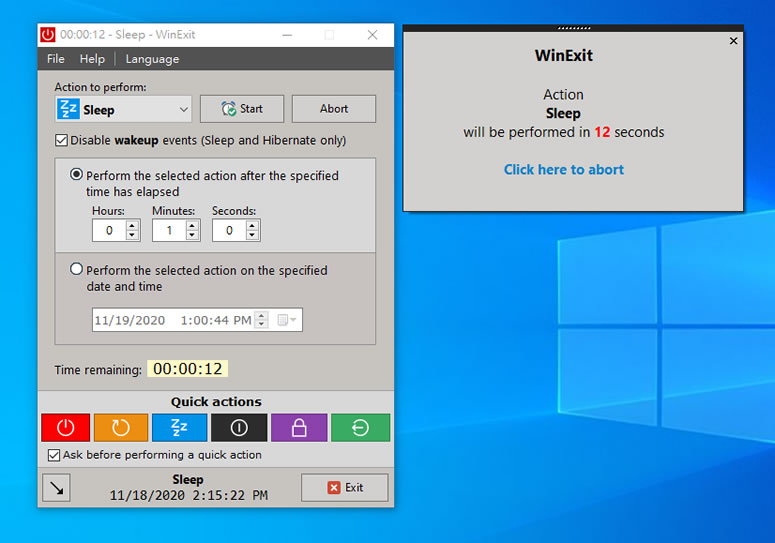The width and height of the screenshot is (775, 543).
Task: Click the bold Sleep text in popup
Action: pyautogui.click(x=563, y=114)
